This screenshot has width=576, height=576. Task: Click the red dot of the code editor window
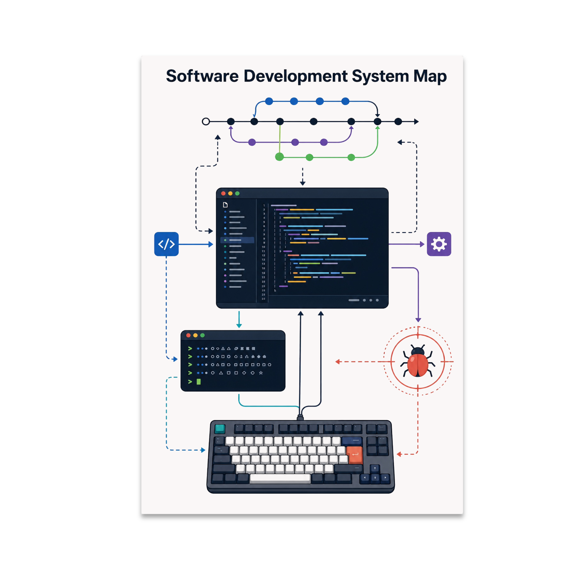click(223, 194)
